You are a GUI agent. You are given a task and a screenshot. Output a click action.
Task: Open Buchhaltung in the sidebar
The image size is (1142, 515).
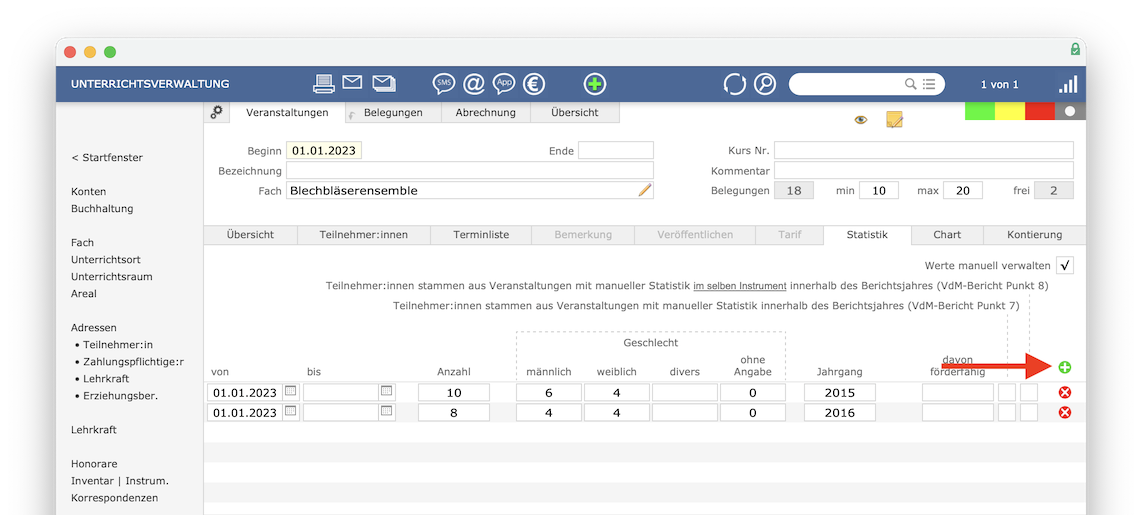point(102,208)
